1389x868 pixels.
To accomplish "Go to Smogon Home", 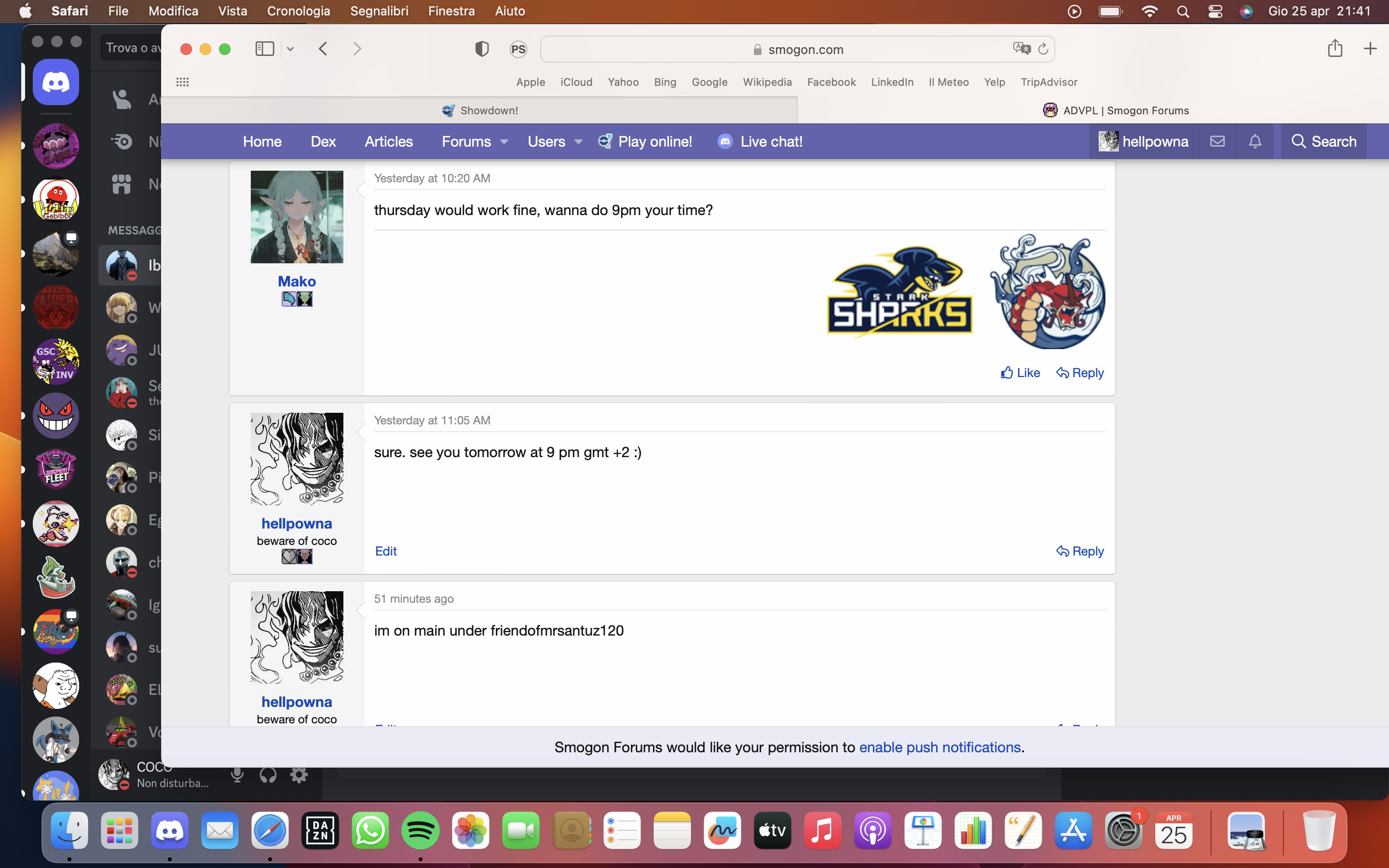I will [x=262, y=142].
